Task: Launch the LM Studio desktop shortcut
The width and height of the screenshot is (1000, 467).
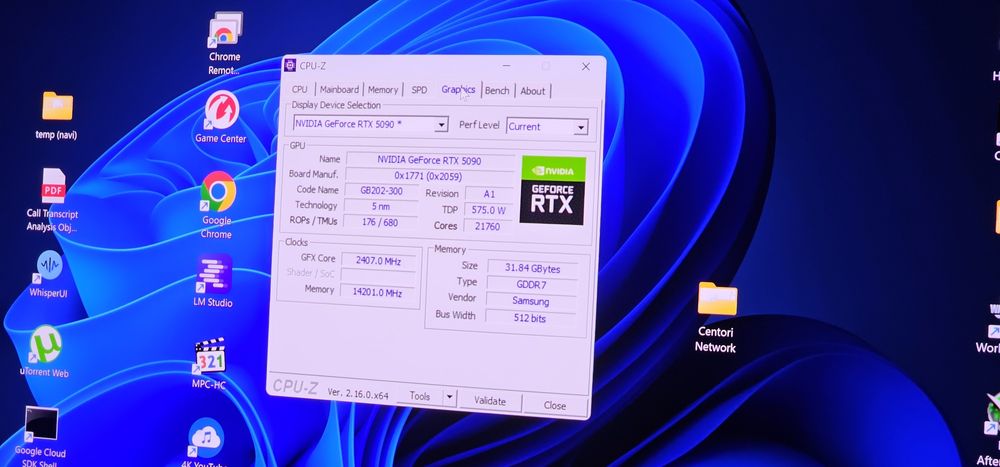Action: (213, 281)
